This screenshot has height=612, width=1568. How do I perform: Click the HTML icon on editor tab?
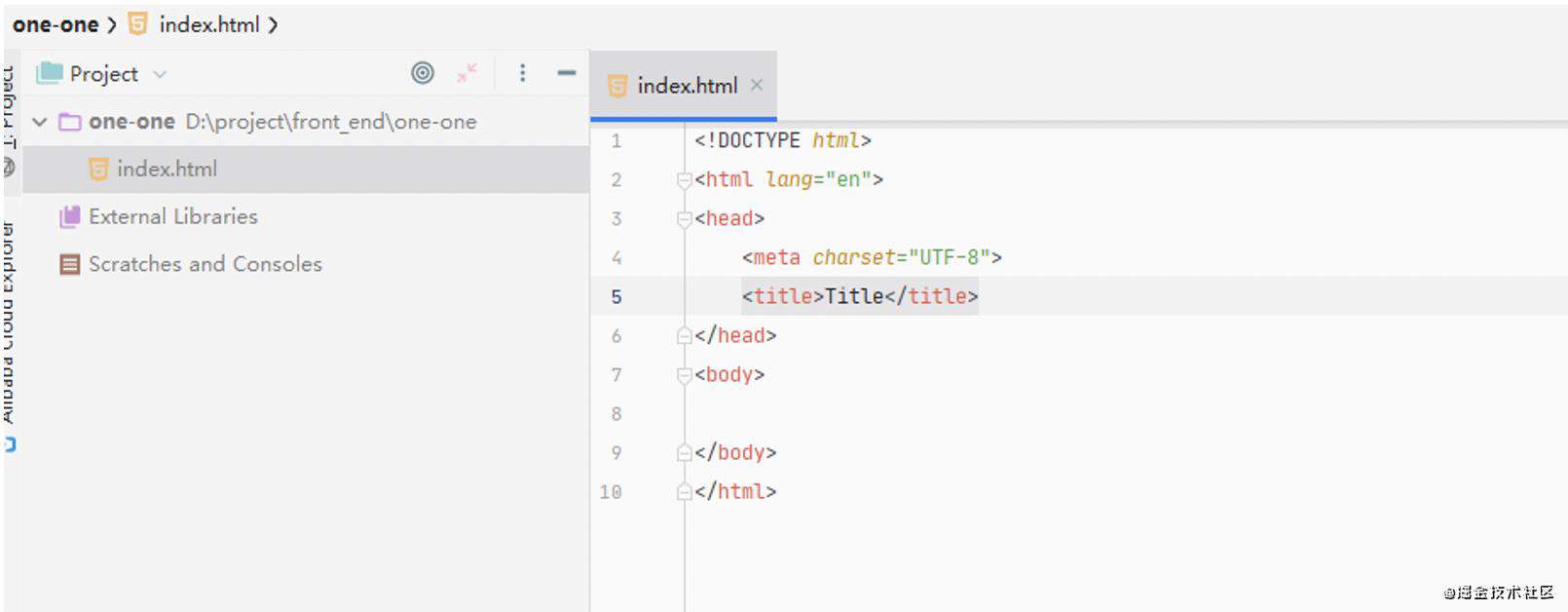(617, 86)
